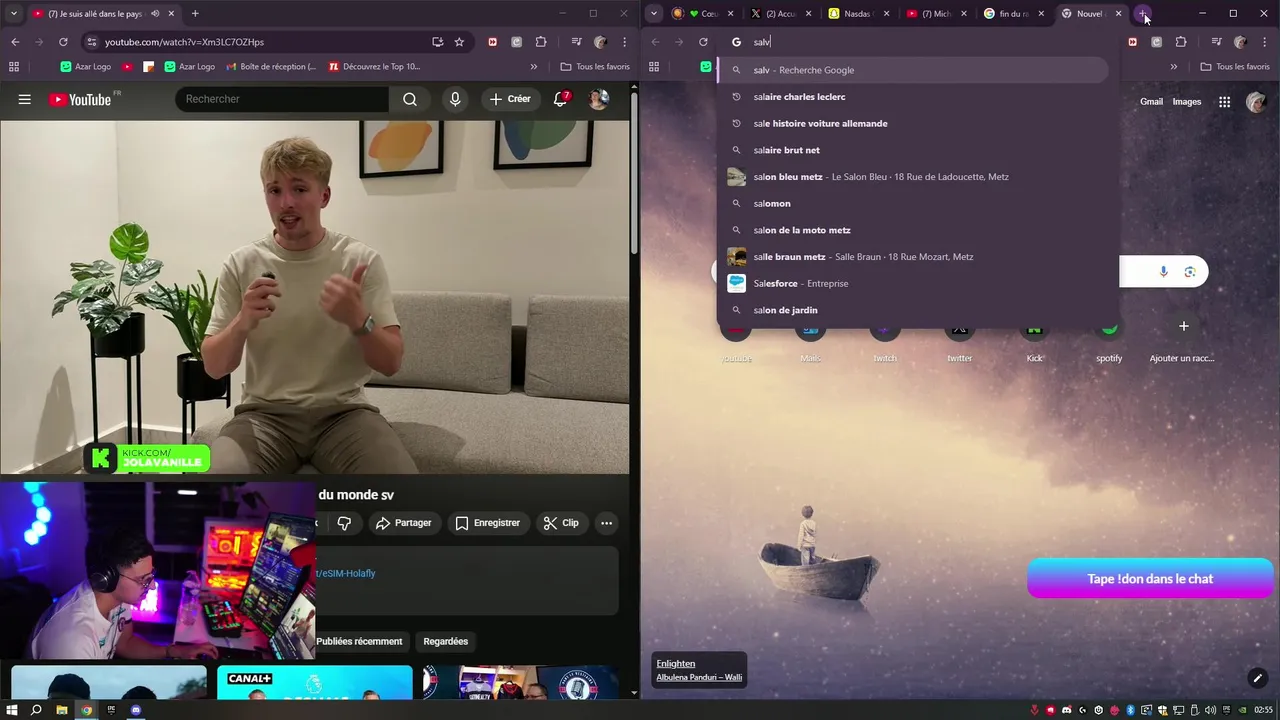Select the Regardées filter chip

[x=445, y=641]
